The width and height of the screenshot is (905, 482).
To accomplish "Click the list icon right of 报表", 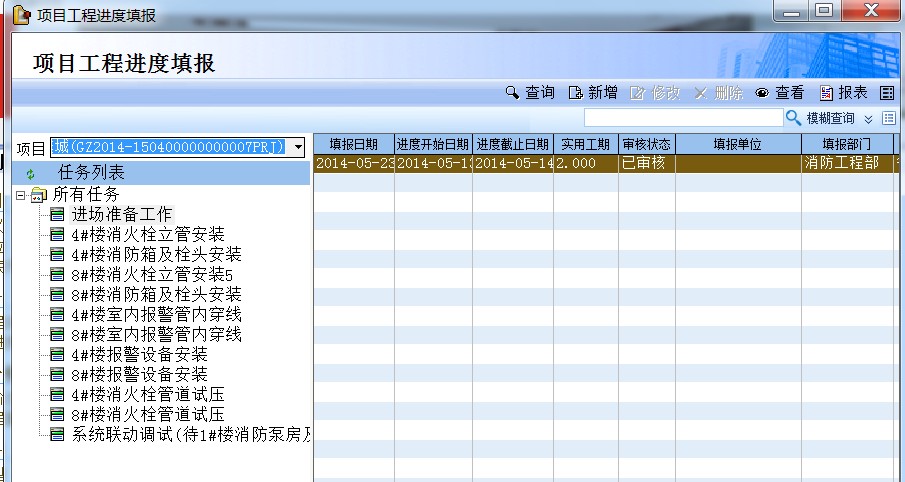I will 886,93.
